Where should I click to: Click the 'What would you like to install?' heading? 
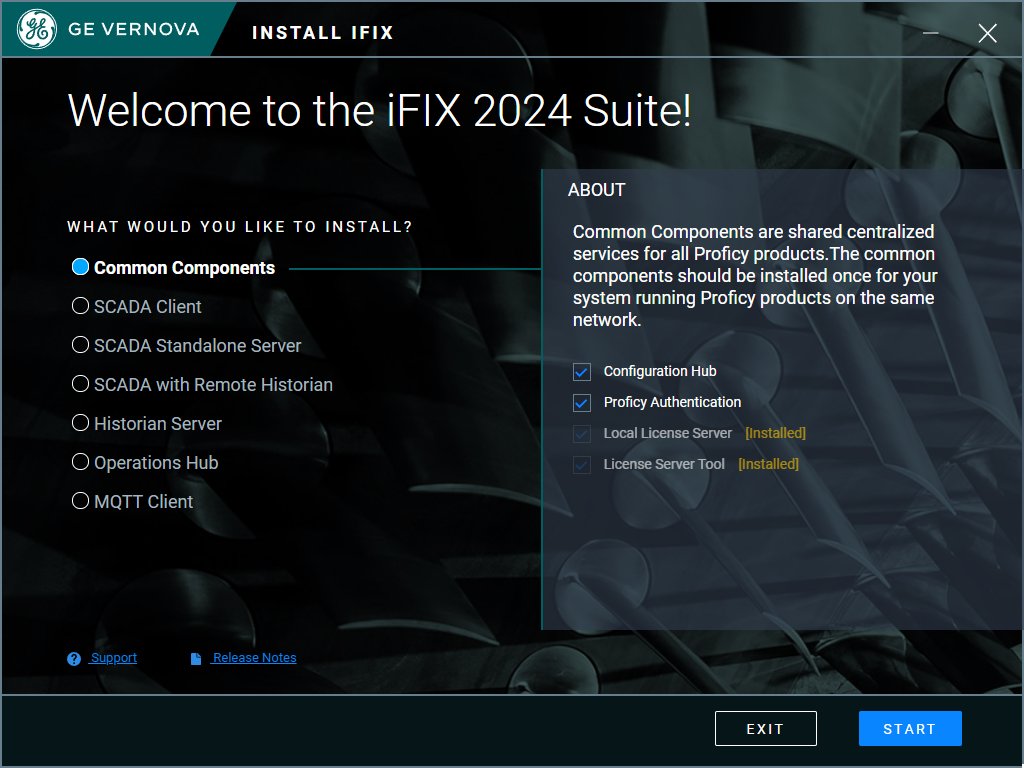pos(240,227)
